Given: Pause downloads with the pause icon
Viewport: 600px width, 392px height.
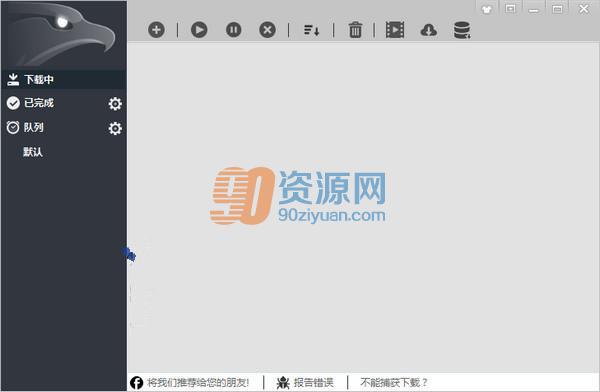Looking at the screenshot, I should pyautogui.click(x=233, y=30).
